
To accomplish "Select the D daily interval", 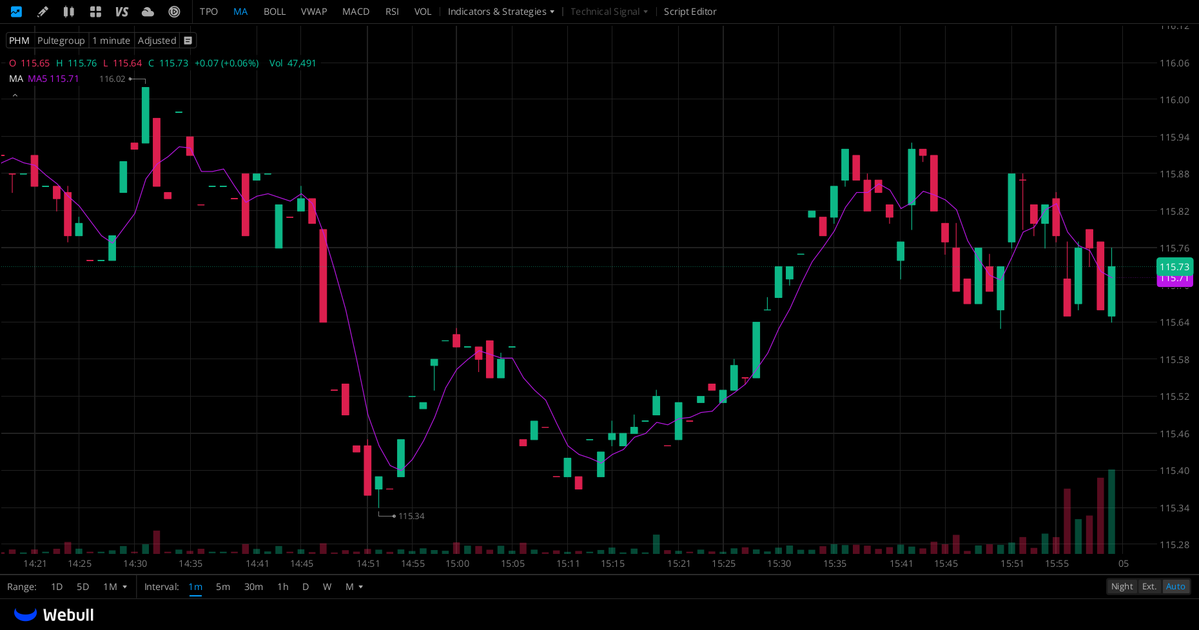I will click(305, 586).
